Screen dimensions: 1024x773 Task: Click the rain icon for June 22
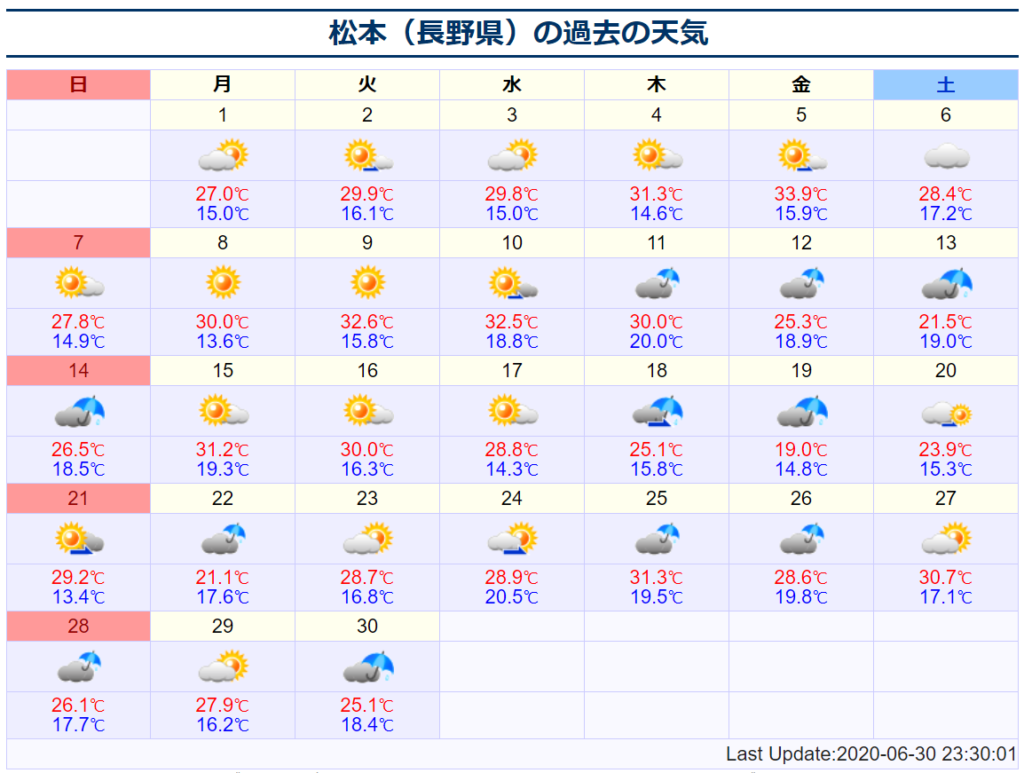tap(223, 539)
